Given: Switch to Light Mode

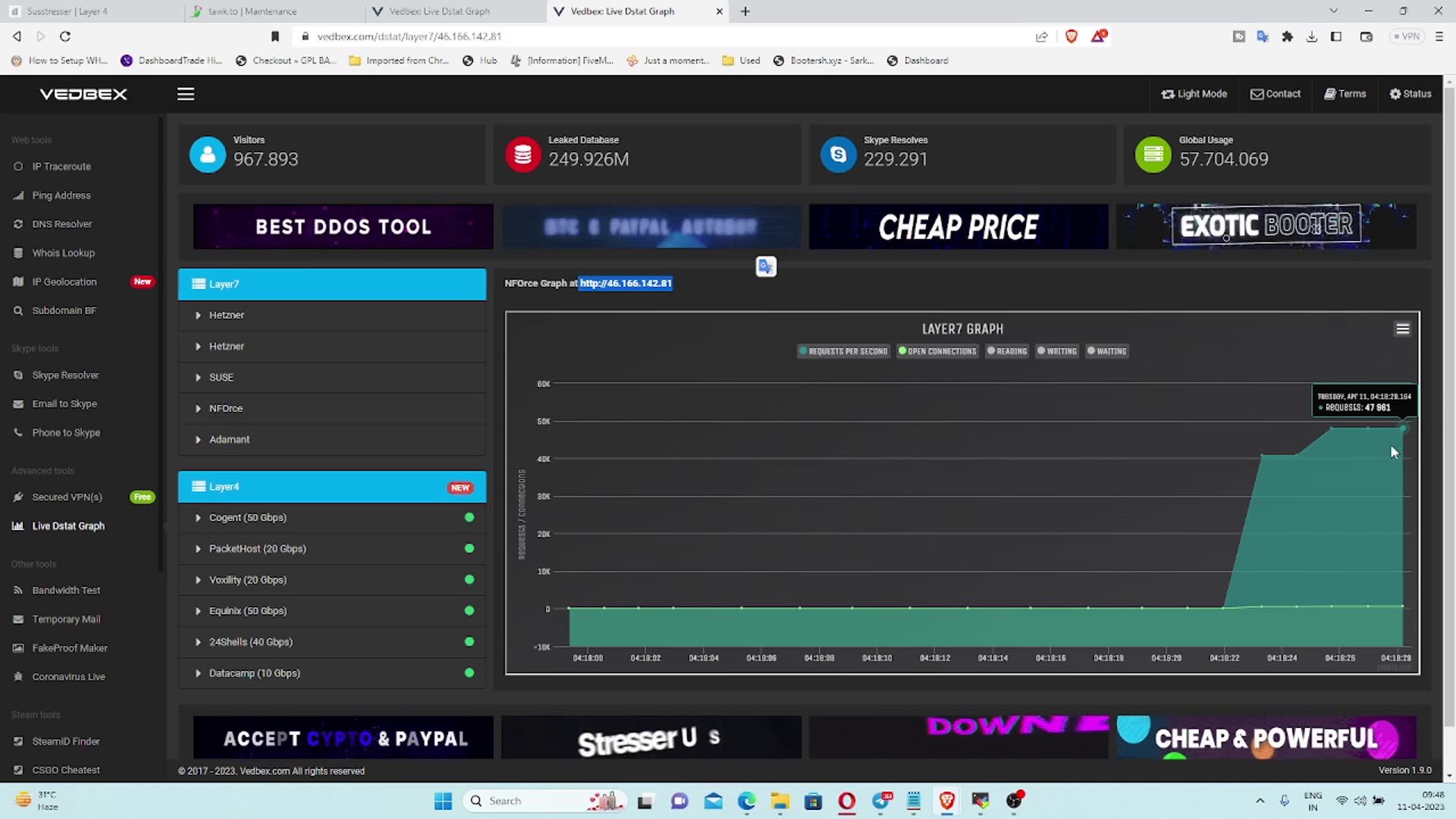Looking at the screenshot, I should pos(1194,93).
